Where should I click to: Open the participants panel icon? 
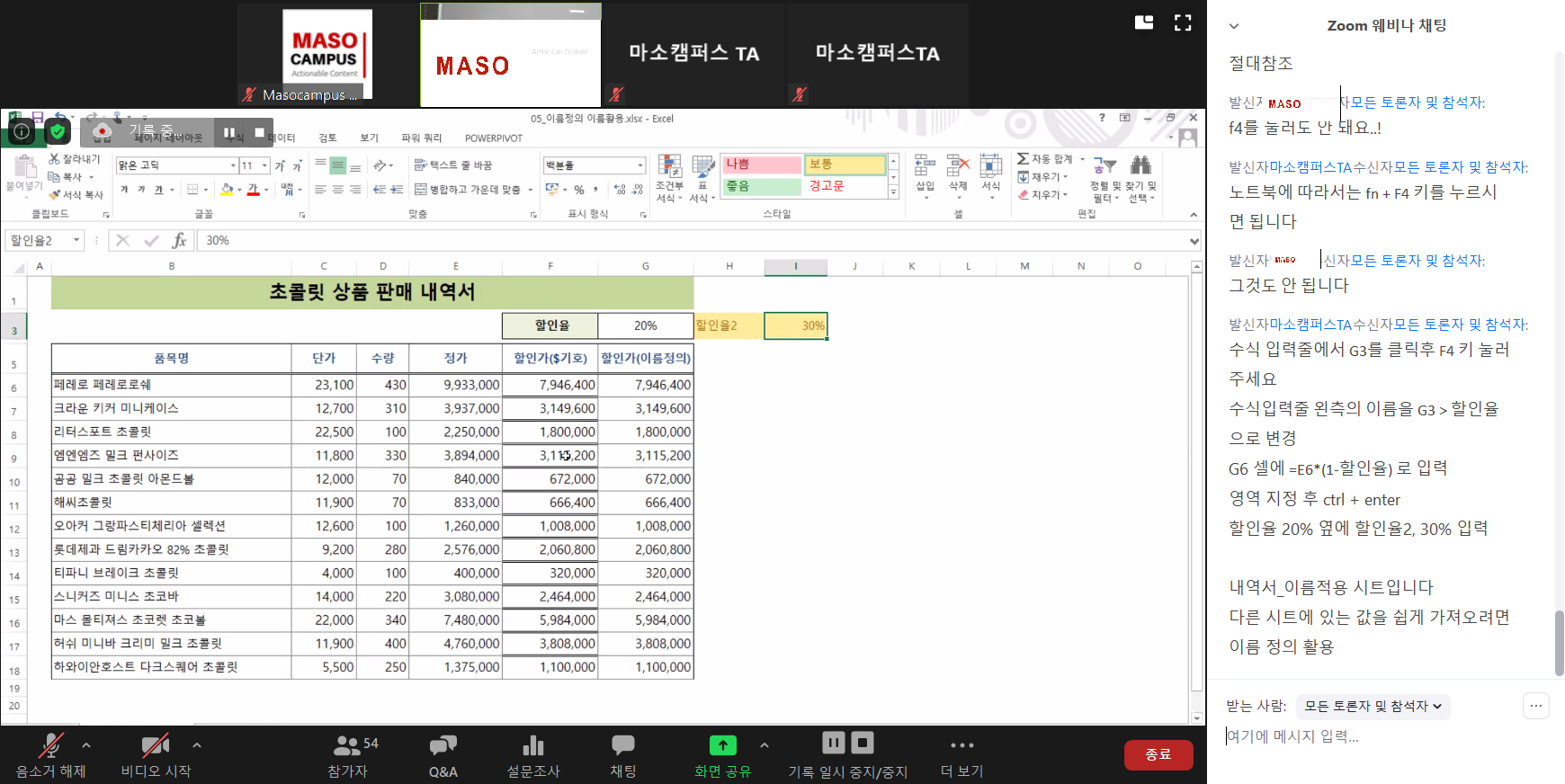(x=347, y=746)
